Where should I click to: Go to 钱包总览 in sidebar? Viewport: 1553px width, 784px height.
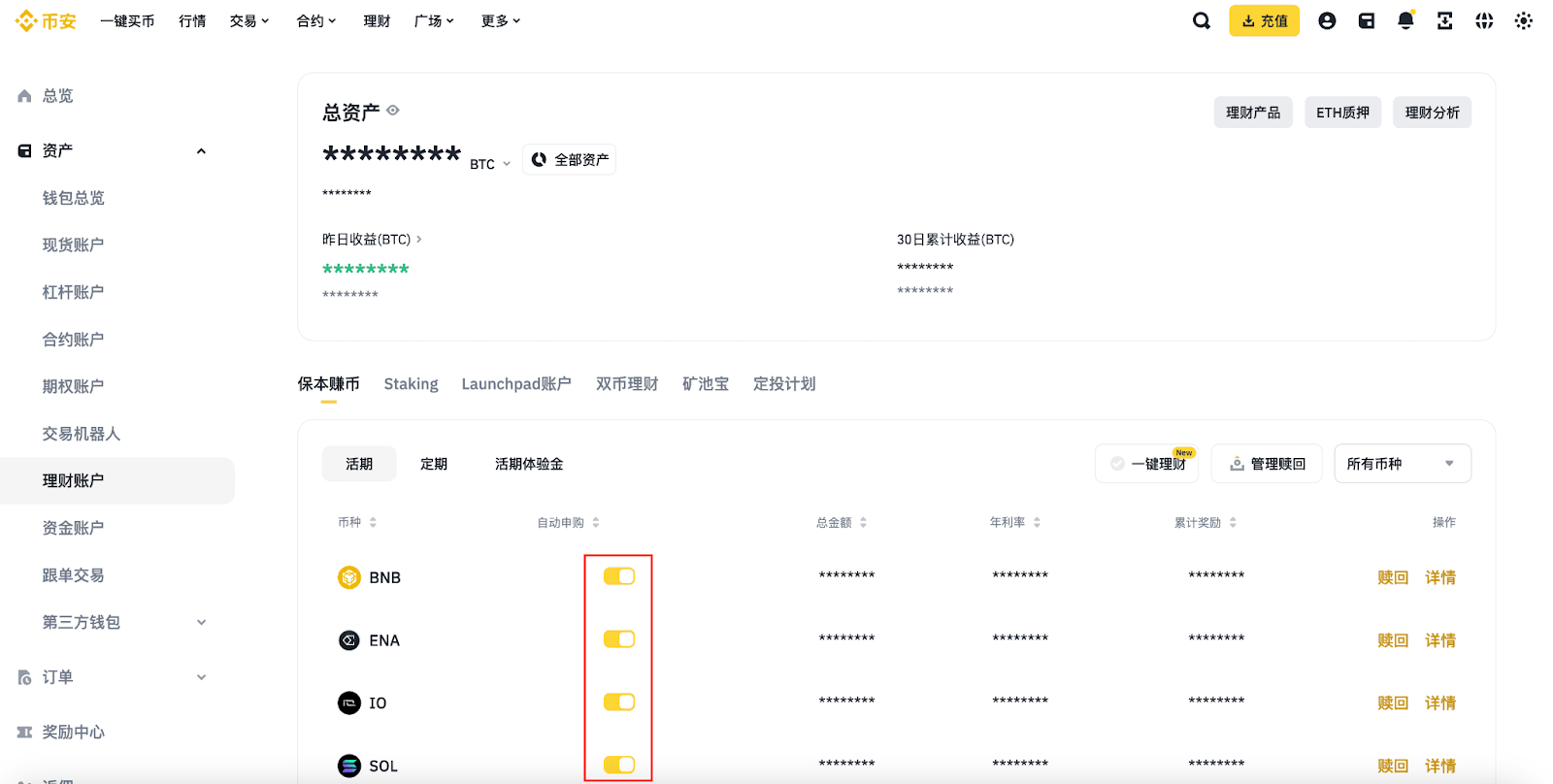tap(73, 198)
